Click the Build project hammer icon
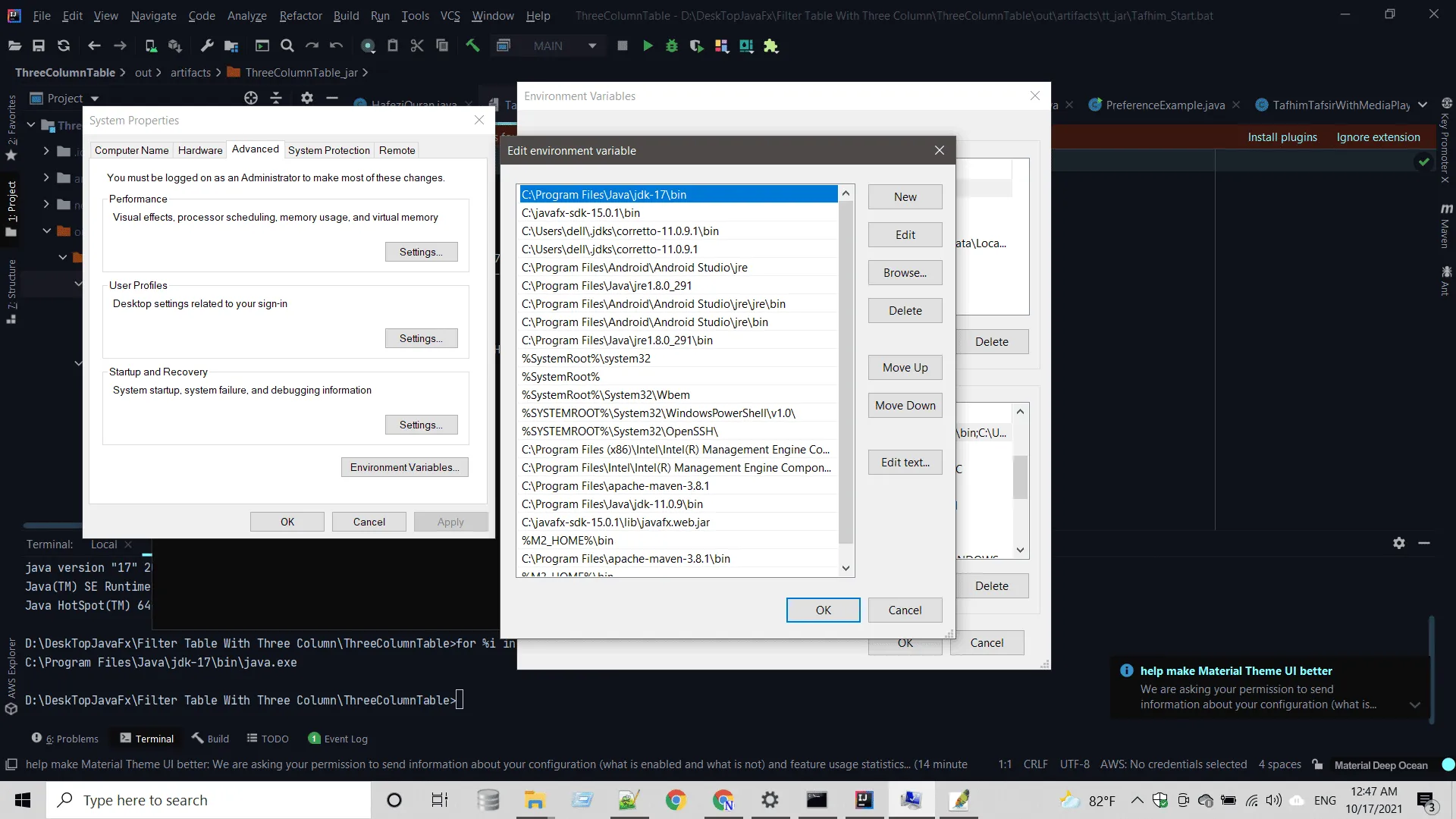1456x819 pixels. (x=472, y=46)
